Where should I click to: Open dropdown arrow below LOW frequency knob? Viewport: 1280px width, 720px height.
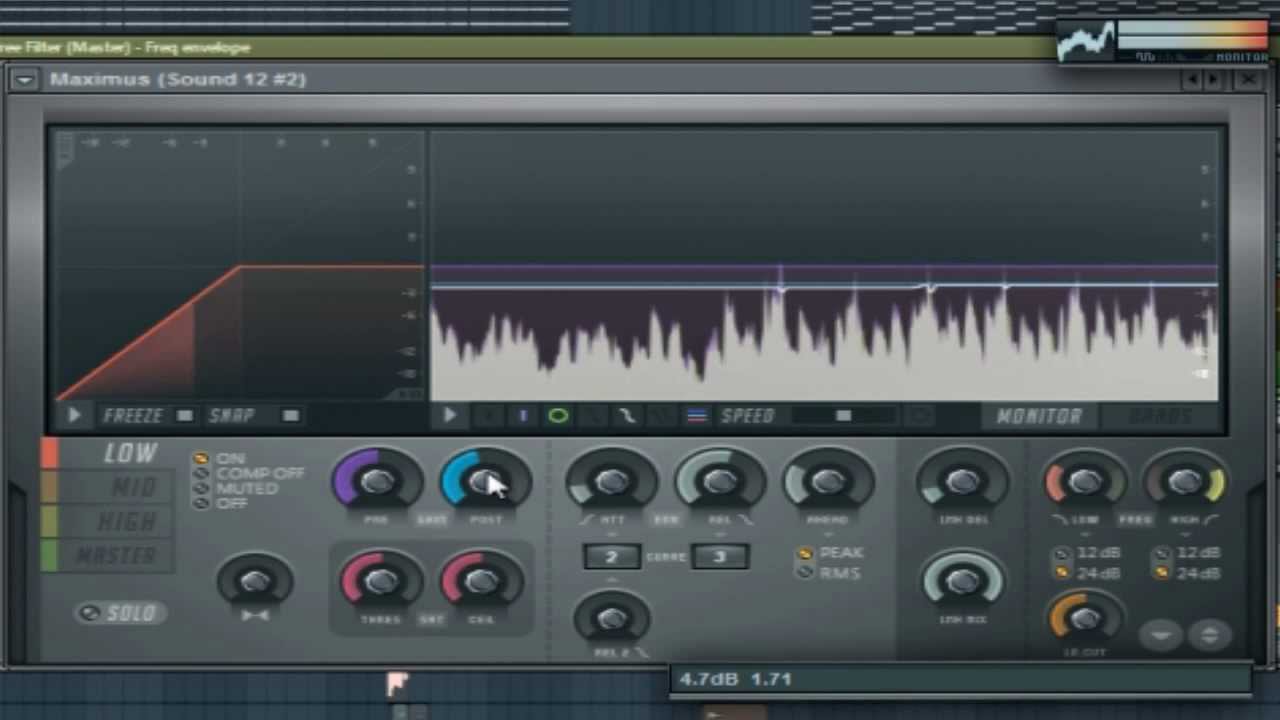pyautogui.click(x=1084, y=535)
